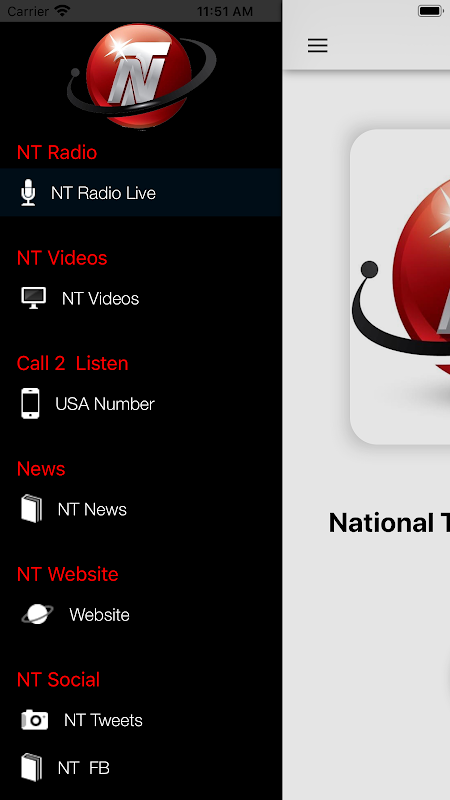The width and height of the screenshot is (450, 800).
Task: Click the Wi-Fi status icon
Action: tap(63, 11)
